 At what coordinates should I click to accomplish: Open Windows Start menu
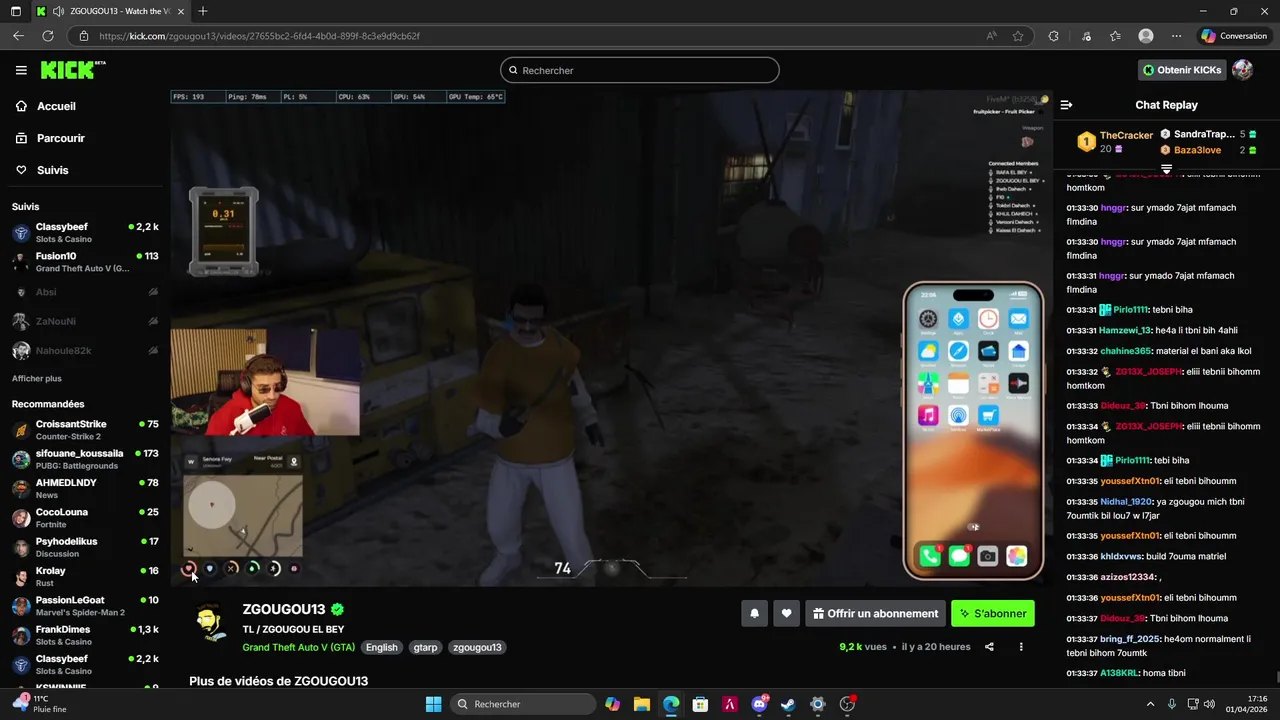coord(433,704)
